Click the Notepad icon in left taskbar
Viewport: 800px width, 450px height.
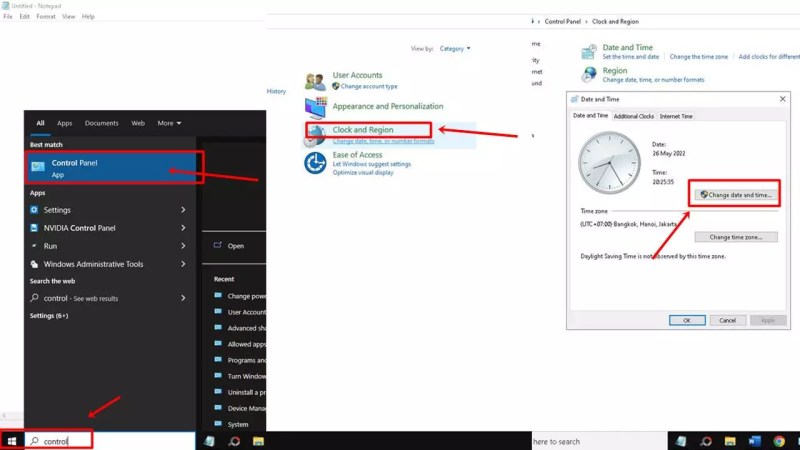point(209,441)
